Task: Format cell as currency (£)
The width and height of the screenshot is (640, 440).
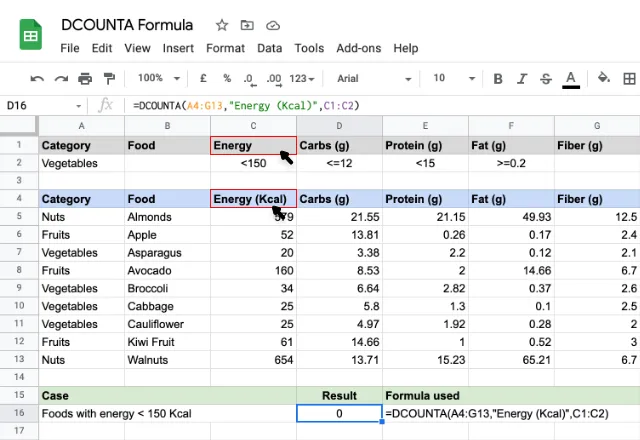Action: (x=203, y=78)
